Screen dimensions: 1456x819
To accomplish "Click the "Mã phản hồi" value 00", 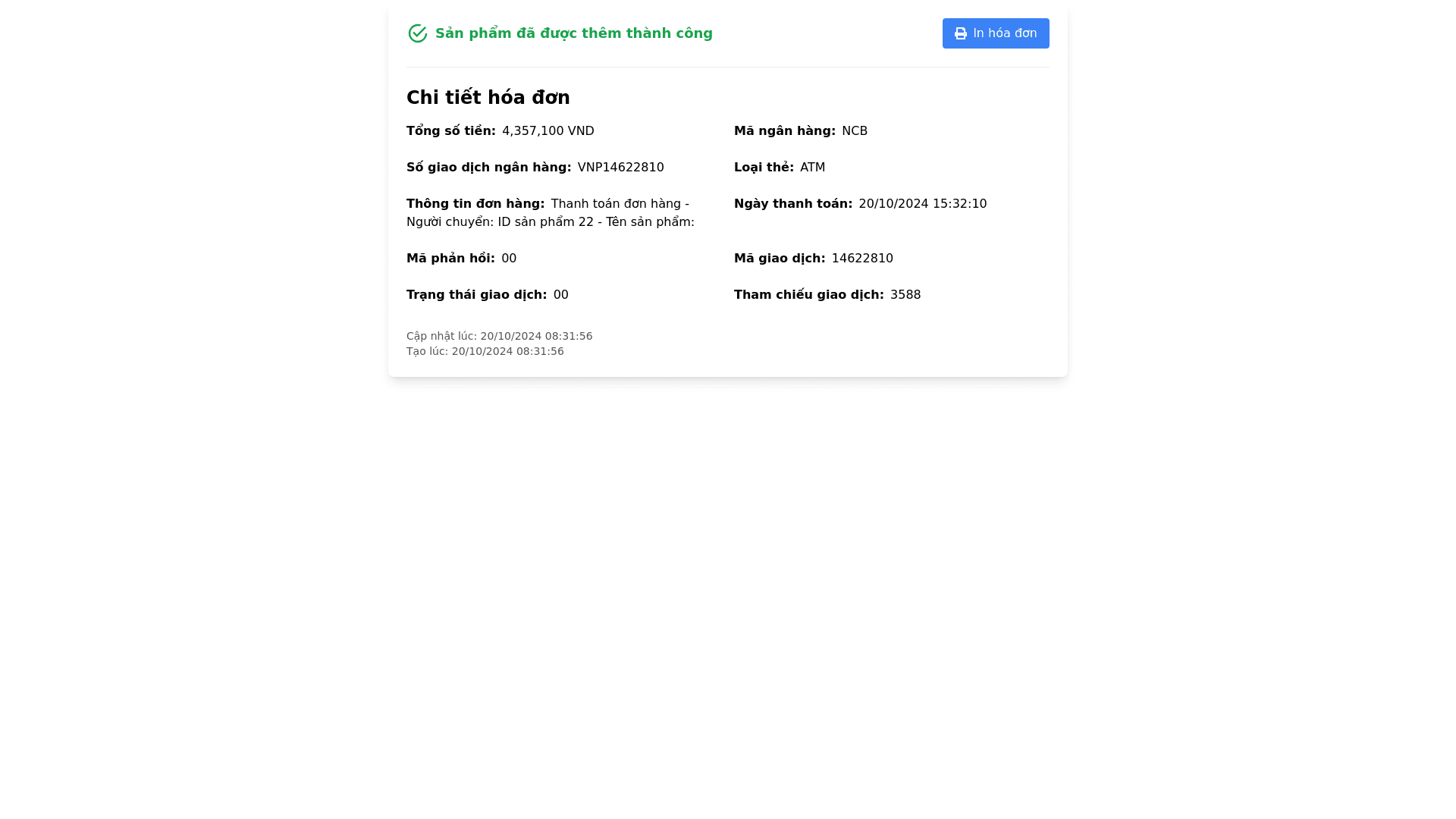I will pos(509,259).
